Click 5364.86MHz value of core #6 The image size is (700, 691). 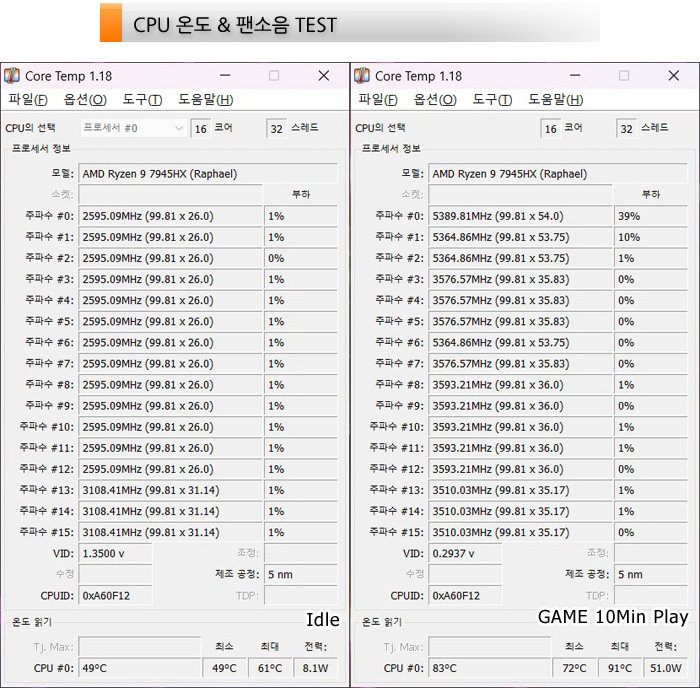pos(520,342)
